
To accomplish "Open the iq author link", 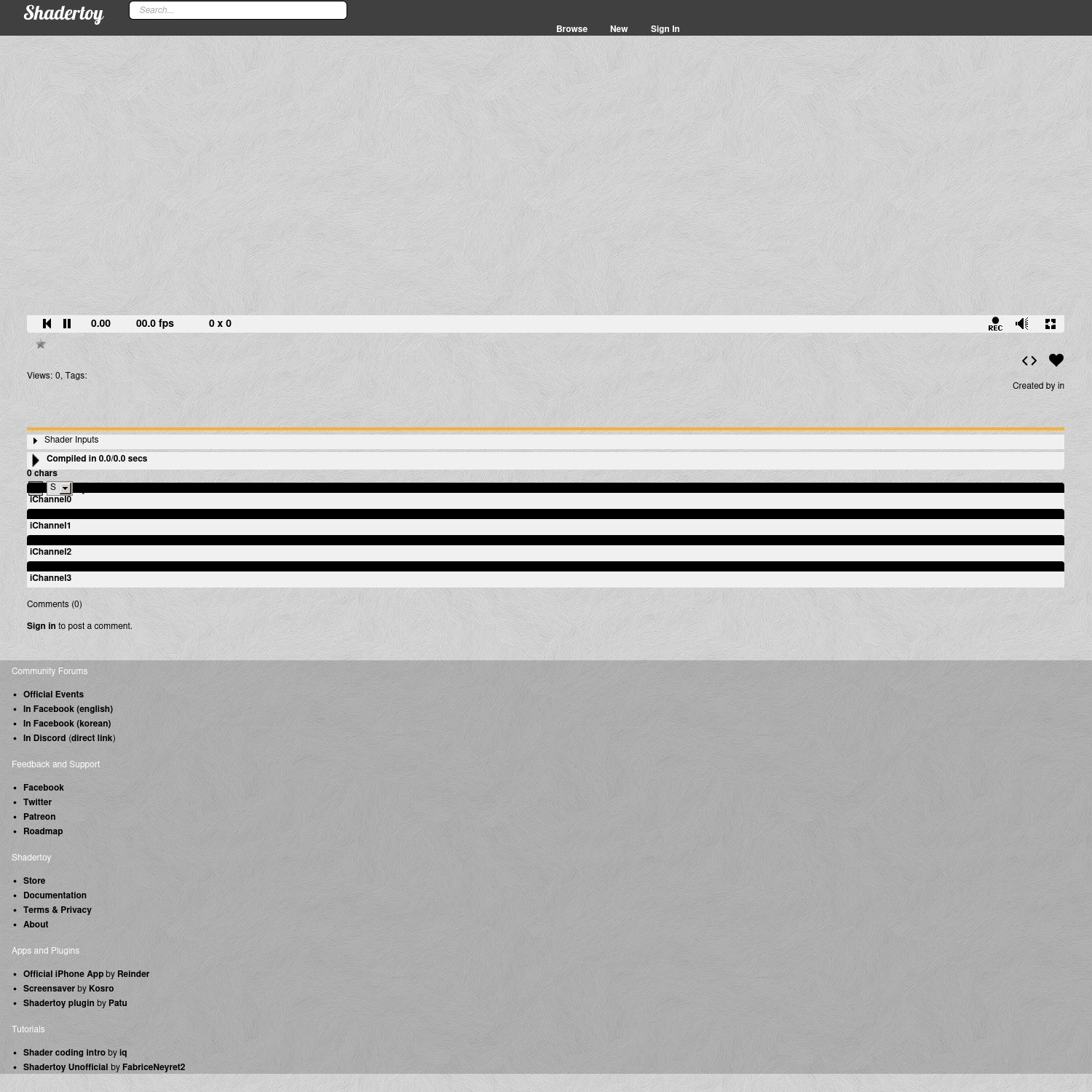I will pyautogui.click(x=123, y=1053).
